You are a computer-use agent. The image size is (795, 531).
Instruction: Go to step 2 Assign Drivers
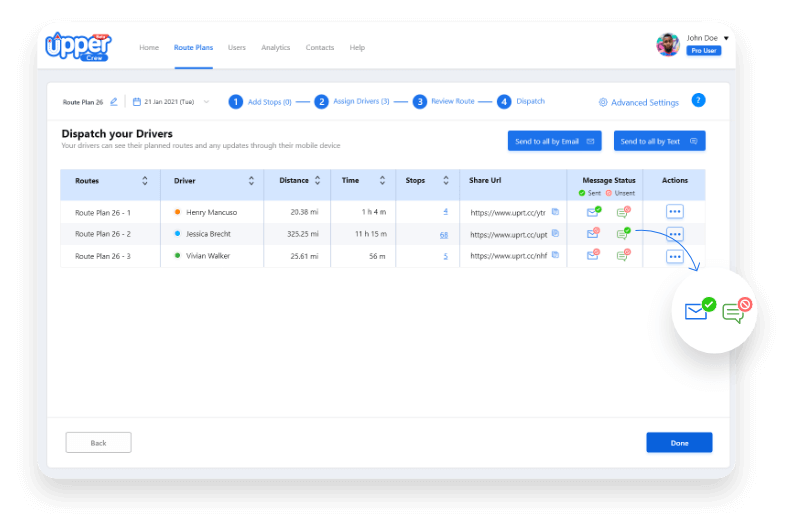pyautogui.click(x=352, y=101)
